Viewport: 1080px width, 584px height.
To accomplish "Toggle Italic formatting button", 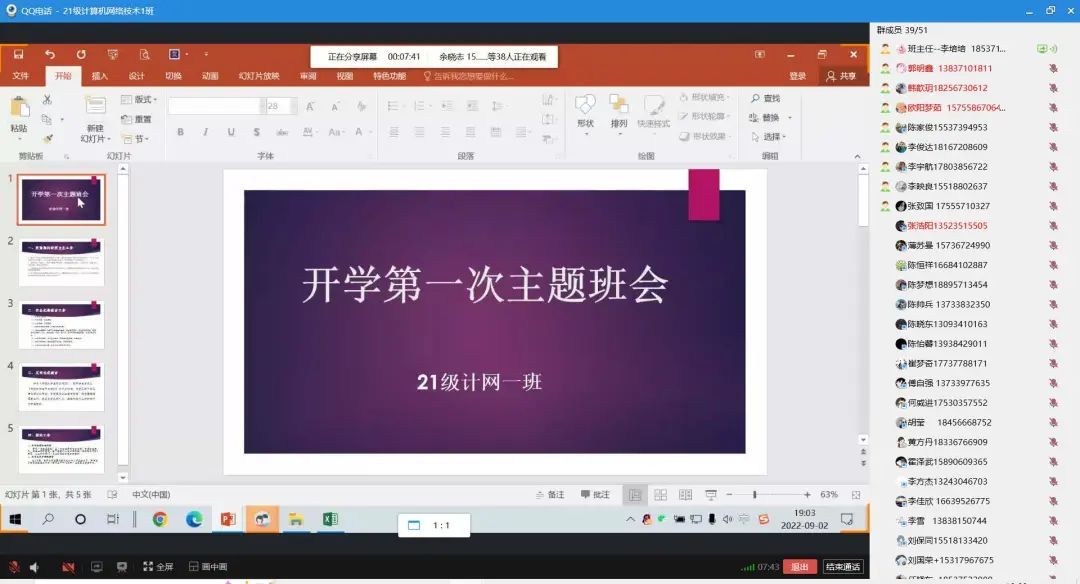I will click(x=205, y=132).
